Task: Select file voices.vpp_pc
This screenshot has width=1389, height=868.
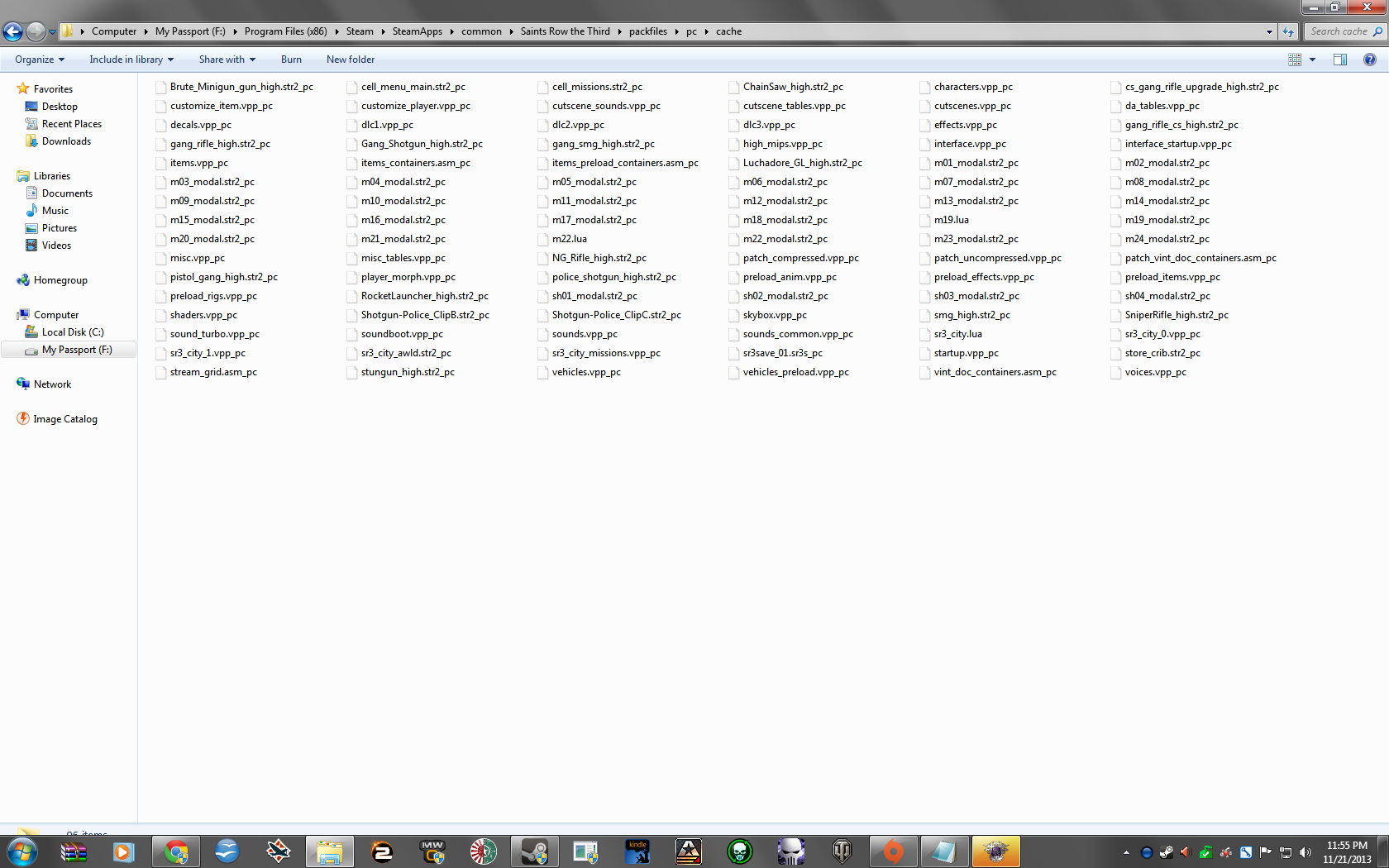Action: 1155,372
